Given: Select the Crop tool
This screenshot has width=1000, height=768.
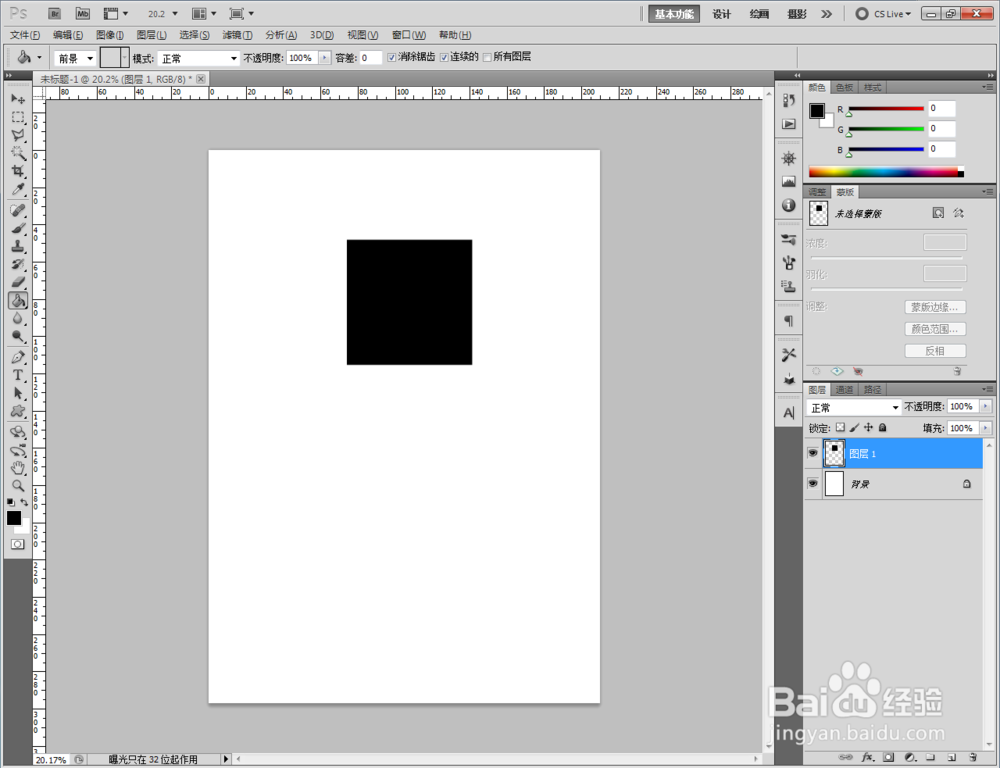Looking at the screenshot, I should click(x=18, y=171).
